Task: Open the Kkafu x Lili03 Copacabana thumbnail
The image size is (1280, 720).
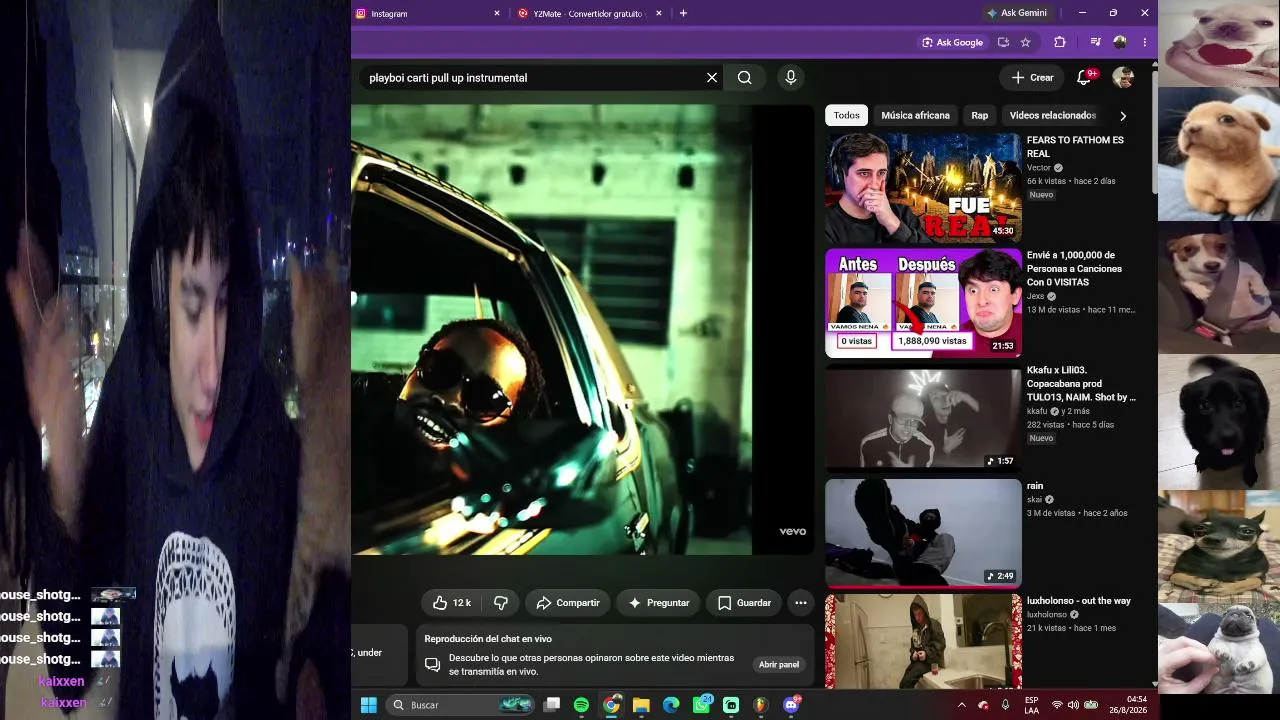Action: tap(923, 418)
